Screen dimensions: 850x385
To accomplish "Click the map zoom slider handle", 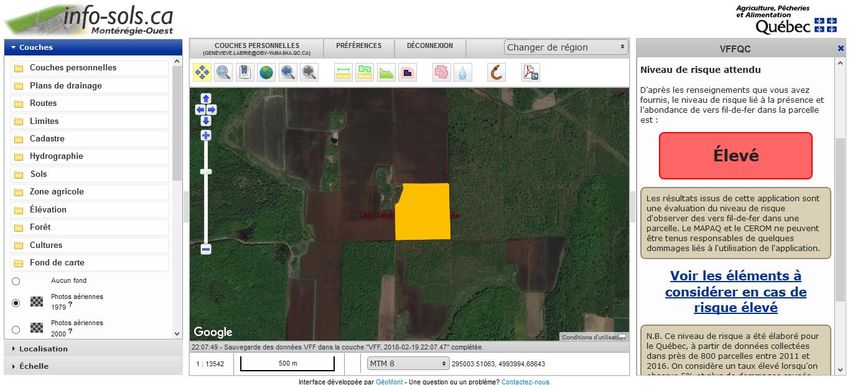I will [206, 172].
